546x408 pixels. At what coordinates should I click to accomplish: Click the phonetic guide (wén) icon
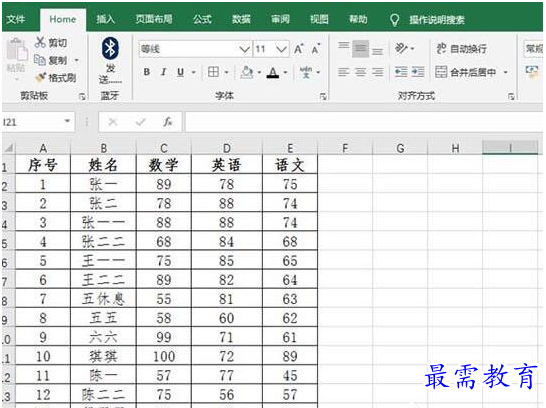(306, 72)
